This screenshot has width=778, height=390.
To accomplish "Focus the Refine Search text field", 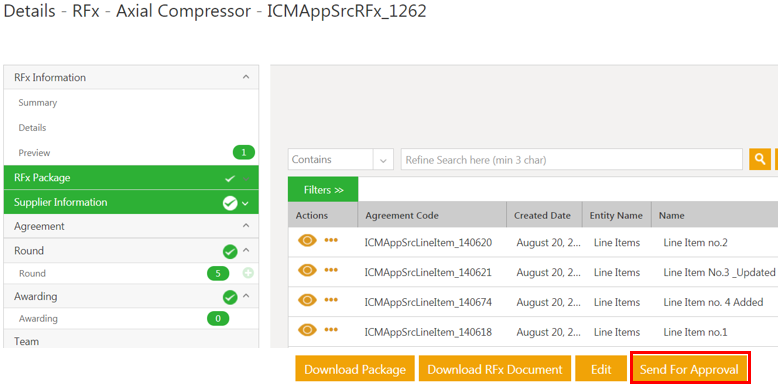I will (572, 160).
